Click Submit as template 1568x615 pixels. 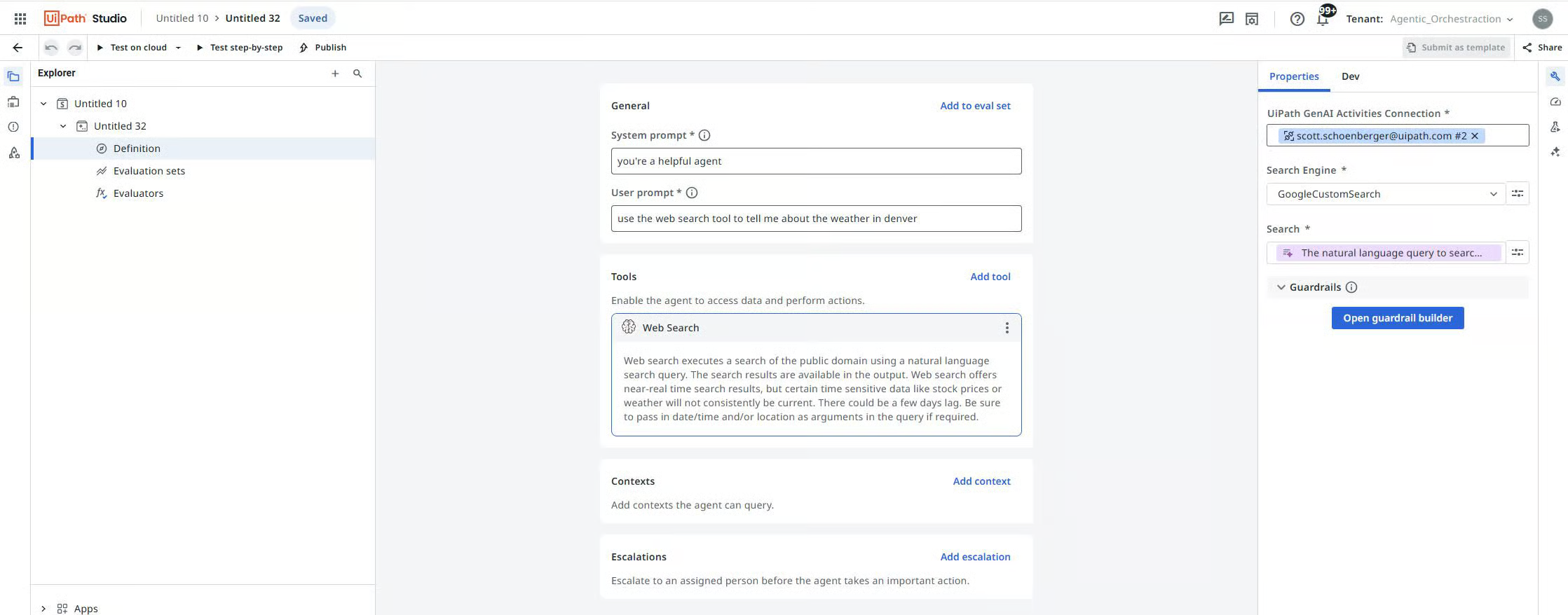1456,48
